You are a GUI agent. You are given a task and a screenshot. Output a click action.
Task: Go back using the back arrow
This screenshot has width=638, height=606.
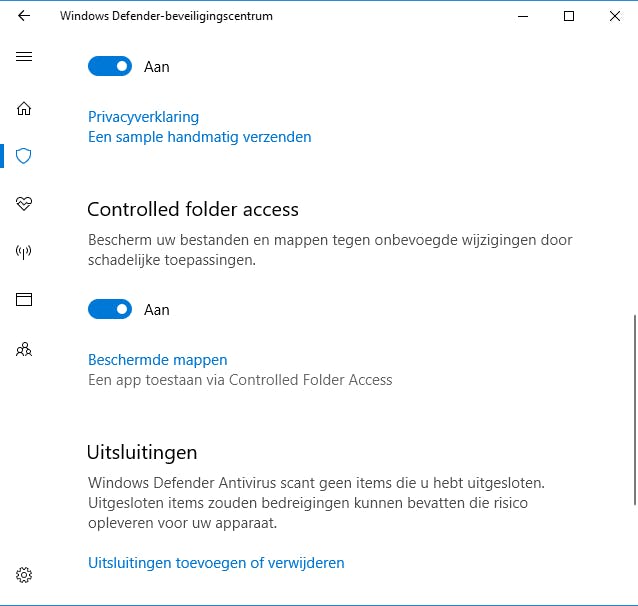[x=24, y=16]
